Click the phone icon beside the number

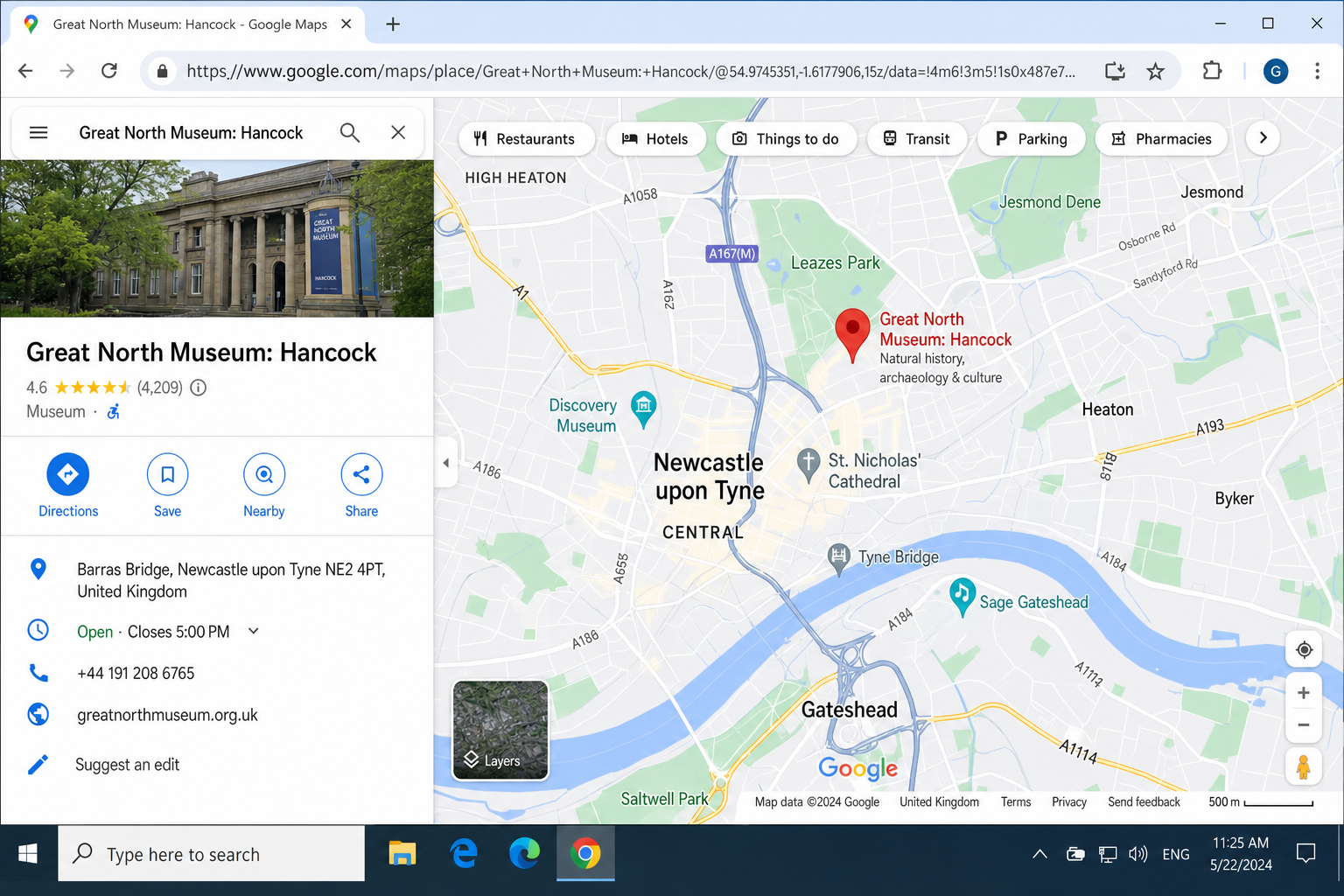(x=38, y=673)
